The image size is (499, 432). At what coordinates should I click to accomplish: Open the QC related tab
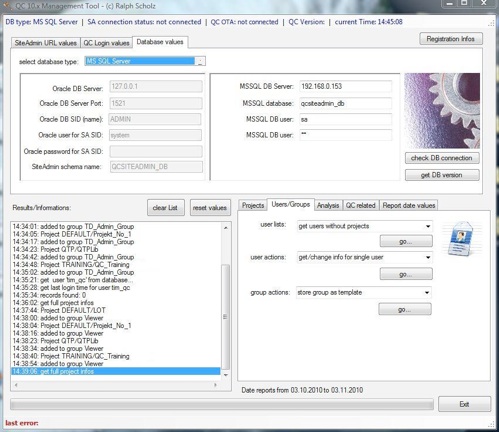click(x=360, y=205)
